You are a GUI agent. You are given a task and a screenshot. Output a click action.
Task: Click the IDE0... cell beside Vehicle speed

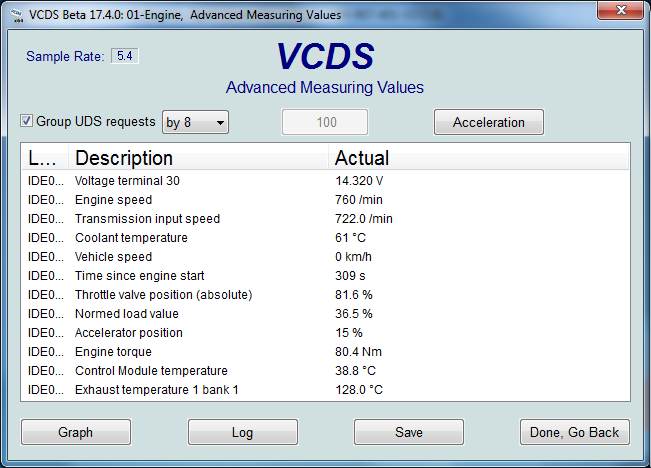[46, 257]
